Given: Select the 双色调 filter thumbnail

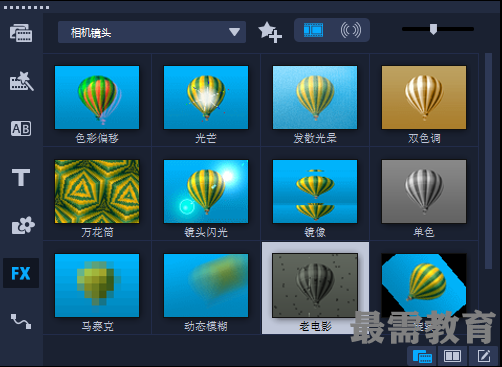Looking at the screenshot, I should 424,97.
